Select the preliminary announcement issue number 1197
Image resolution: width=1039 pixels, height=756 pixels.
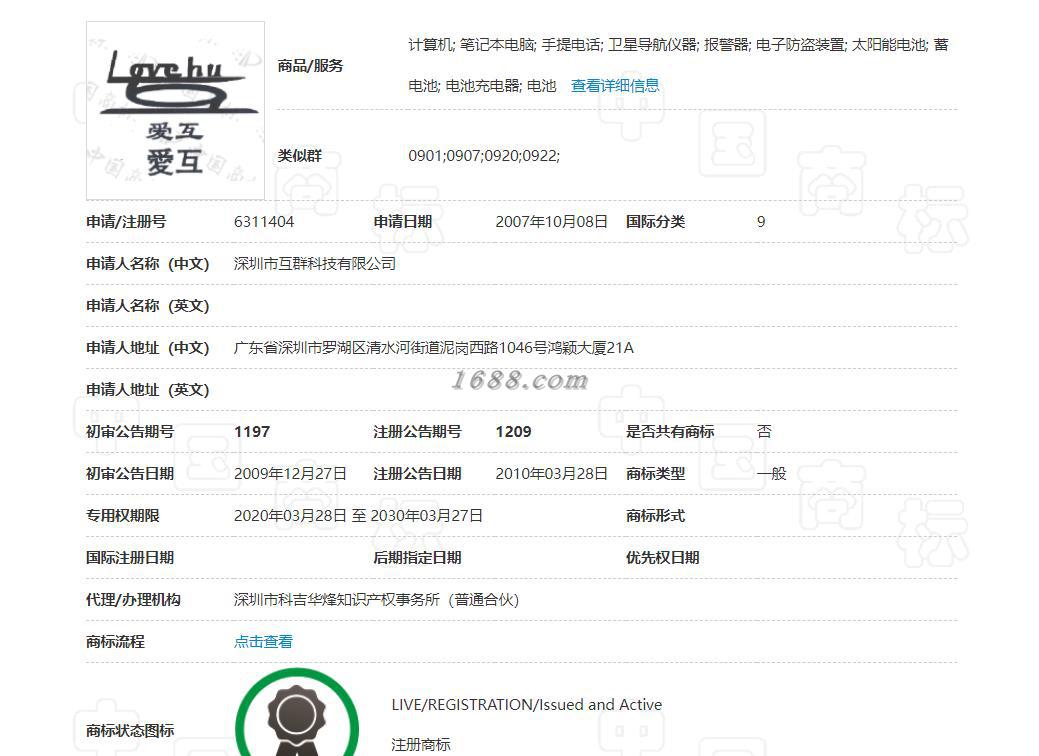[x=252, y=432]
